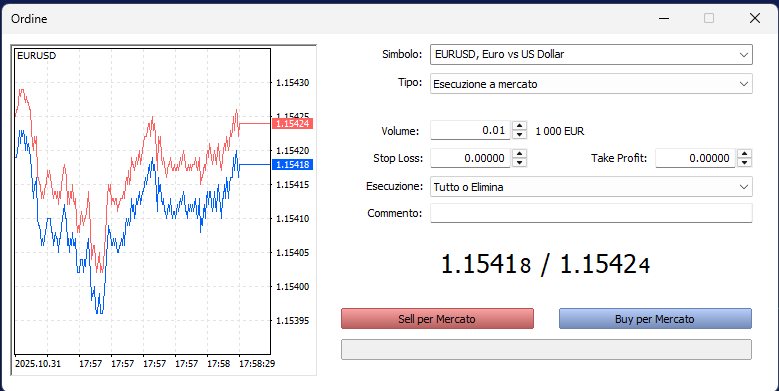Click the 1.15410 price axis label
Viewport: 779px width, 391px height.
coord(293,219)
